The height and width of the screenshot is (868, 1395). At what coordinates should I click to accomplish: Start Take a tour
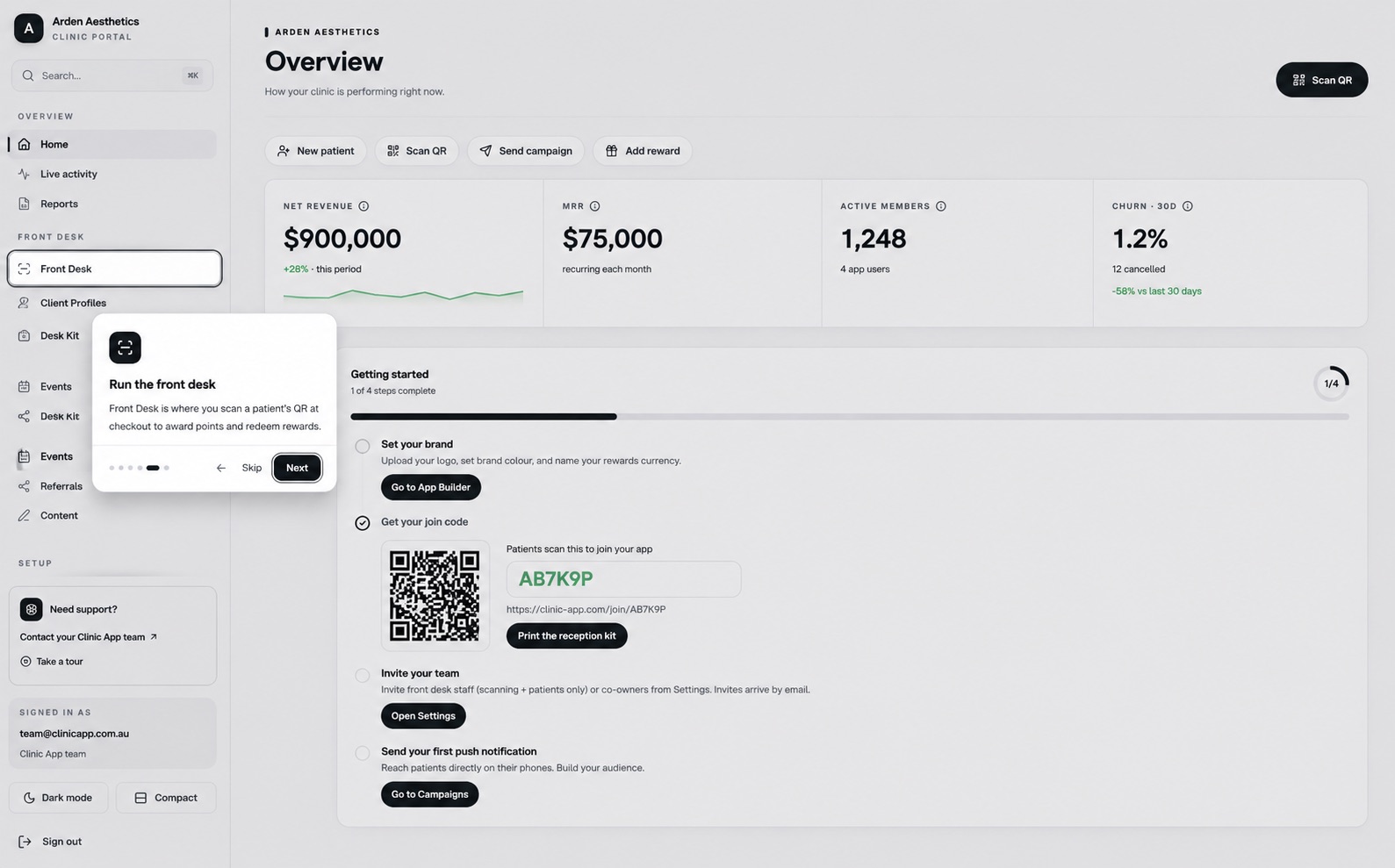[52, 662]
